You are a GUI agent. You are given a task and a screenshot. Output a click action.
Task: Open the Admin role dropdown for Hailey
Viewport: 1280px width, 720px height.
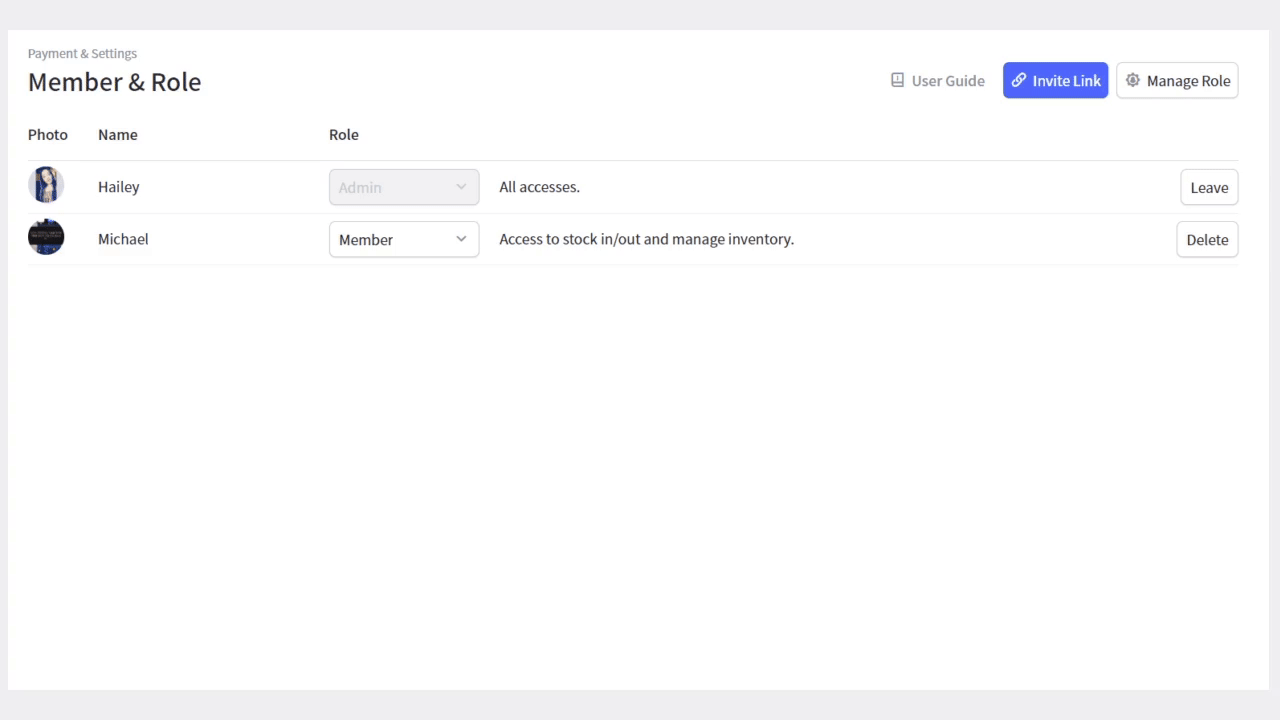point(403,187)
